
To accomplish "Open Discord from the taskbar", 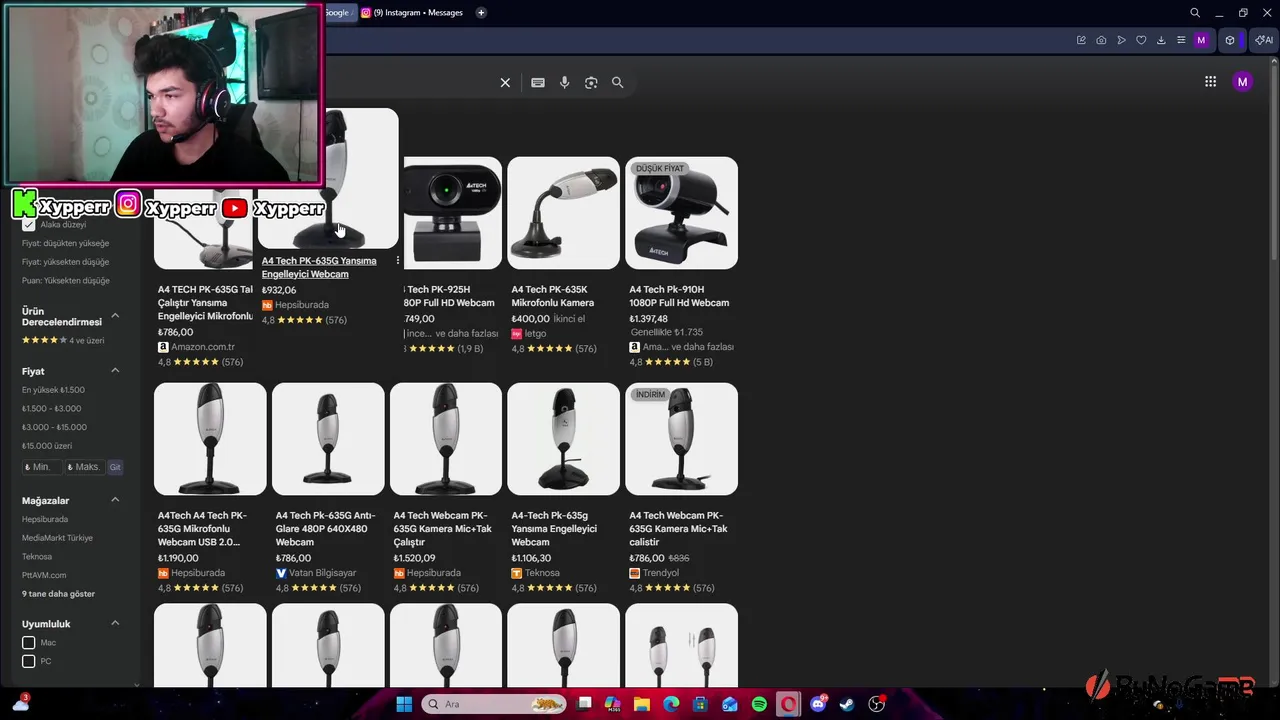I will [x=818, y=704].
